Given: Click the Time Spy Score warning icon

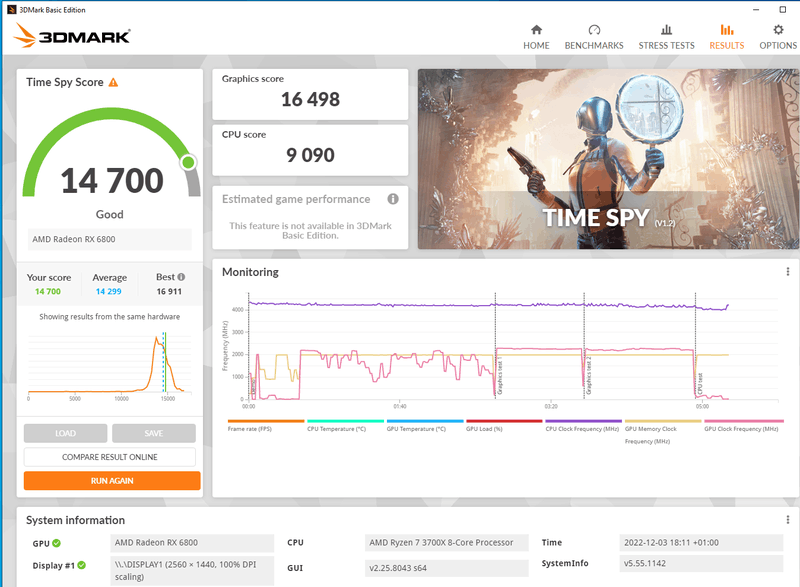Looking at the screenshot, I should pyautogui.click(x=113, y=82).
